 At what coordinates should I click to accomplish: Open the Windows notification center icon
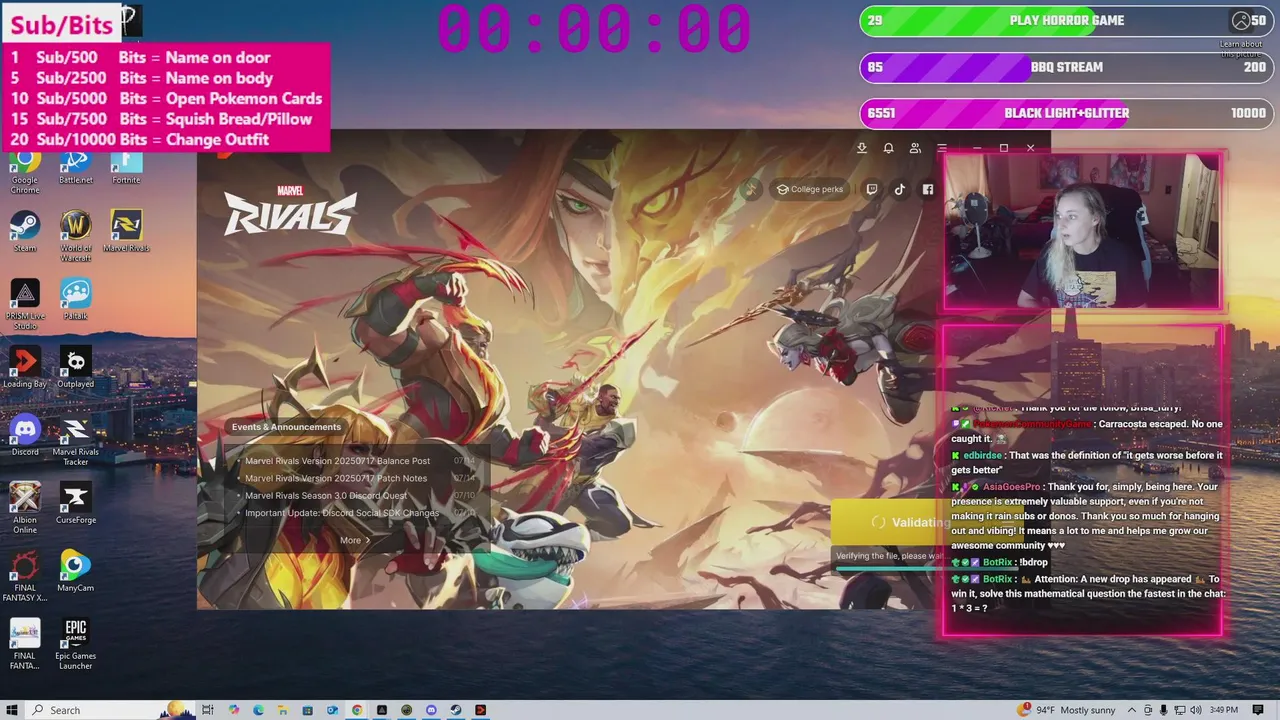(1258, 710)
